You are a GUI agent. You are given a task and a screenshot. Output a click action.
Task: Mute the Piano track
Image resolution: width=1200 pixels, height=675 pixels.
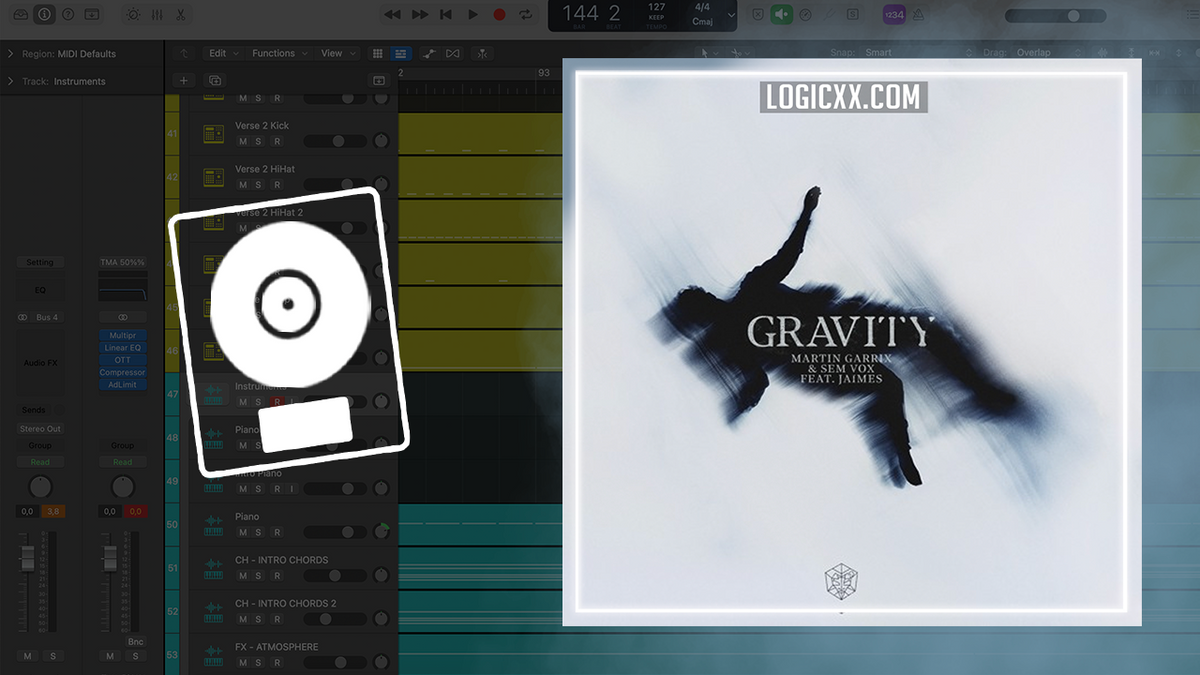pyautogui.click(x=242, y=532)
